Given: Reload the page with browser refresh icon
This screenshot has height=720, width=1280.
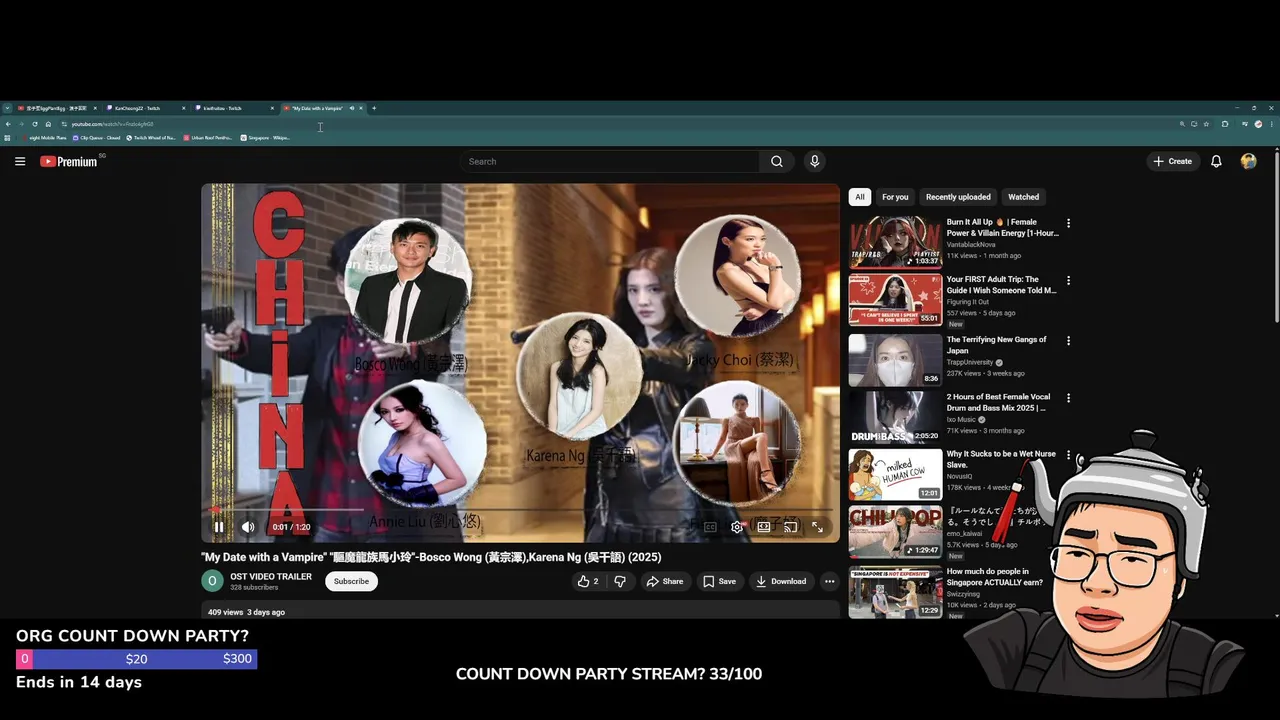Looking at the screenshot, I should pyautogui.click(x=35, y=124).
